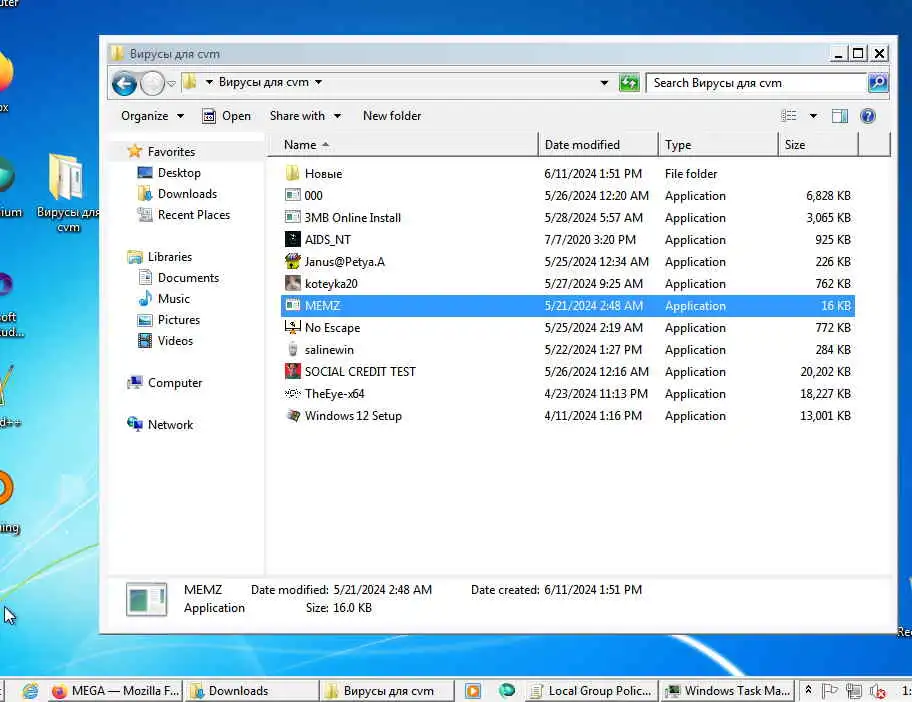Open the Вирусы для cvm desktop folder
This screenshot has width=912, height=702.
click(x=67, y=192)
